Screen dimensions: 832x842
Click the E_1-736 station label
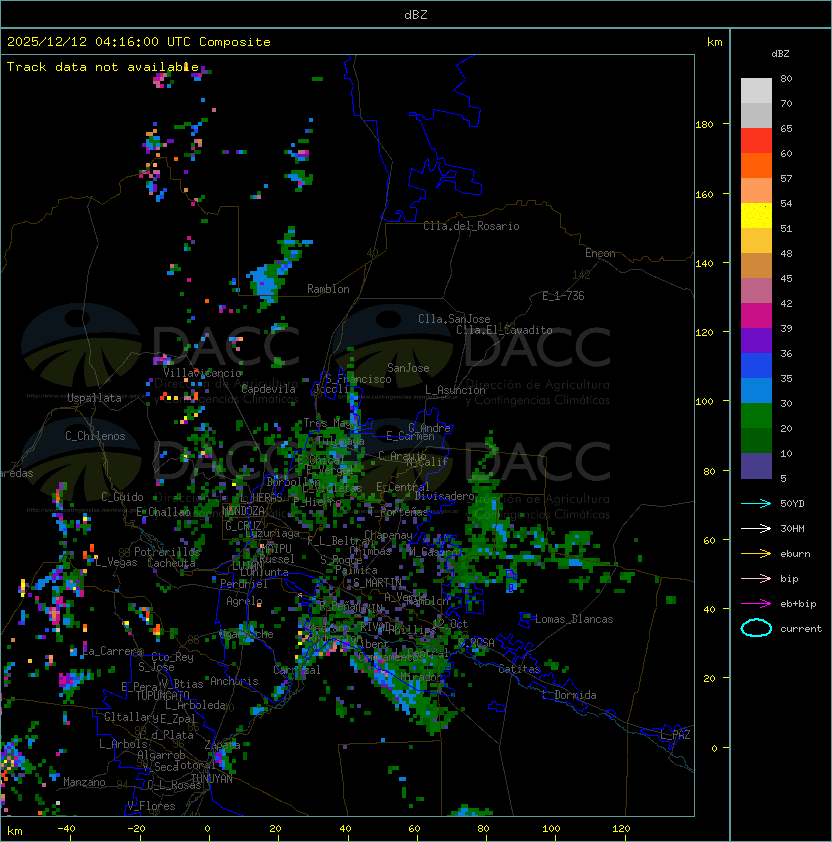[563, 296]
